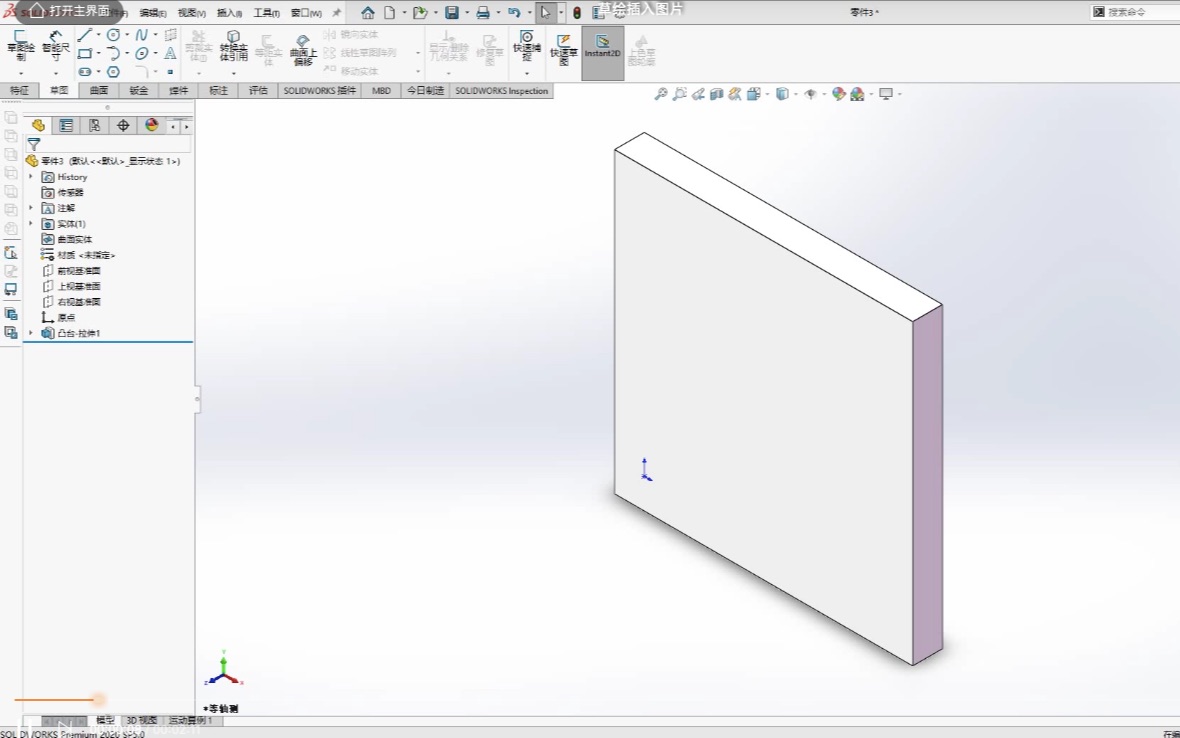Open the 编辑外观 color ball in heads-up toolbar
The width and height of the screenshot is (1180, 738).
point(838,94)
